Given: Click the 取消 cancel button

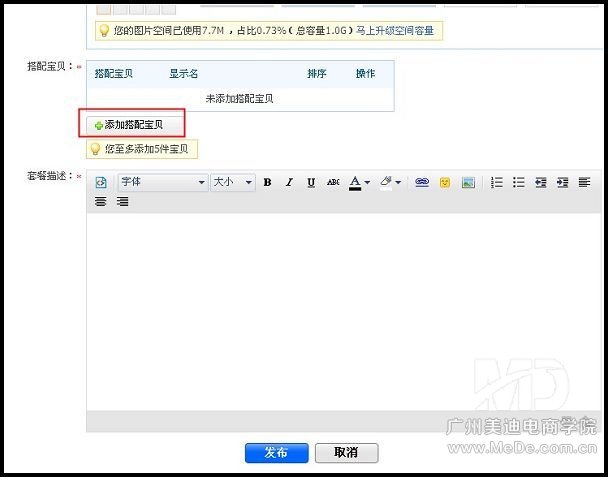Looking at the screenshot, I should [x=347, y=453].
